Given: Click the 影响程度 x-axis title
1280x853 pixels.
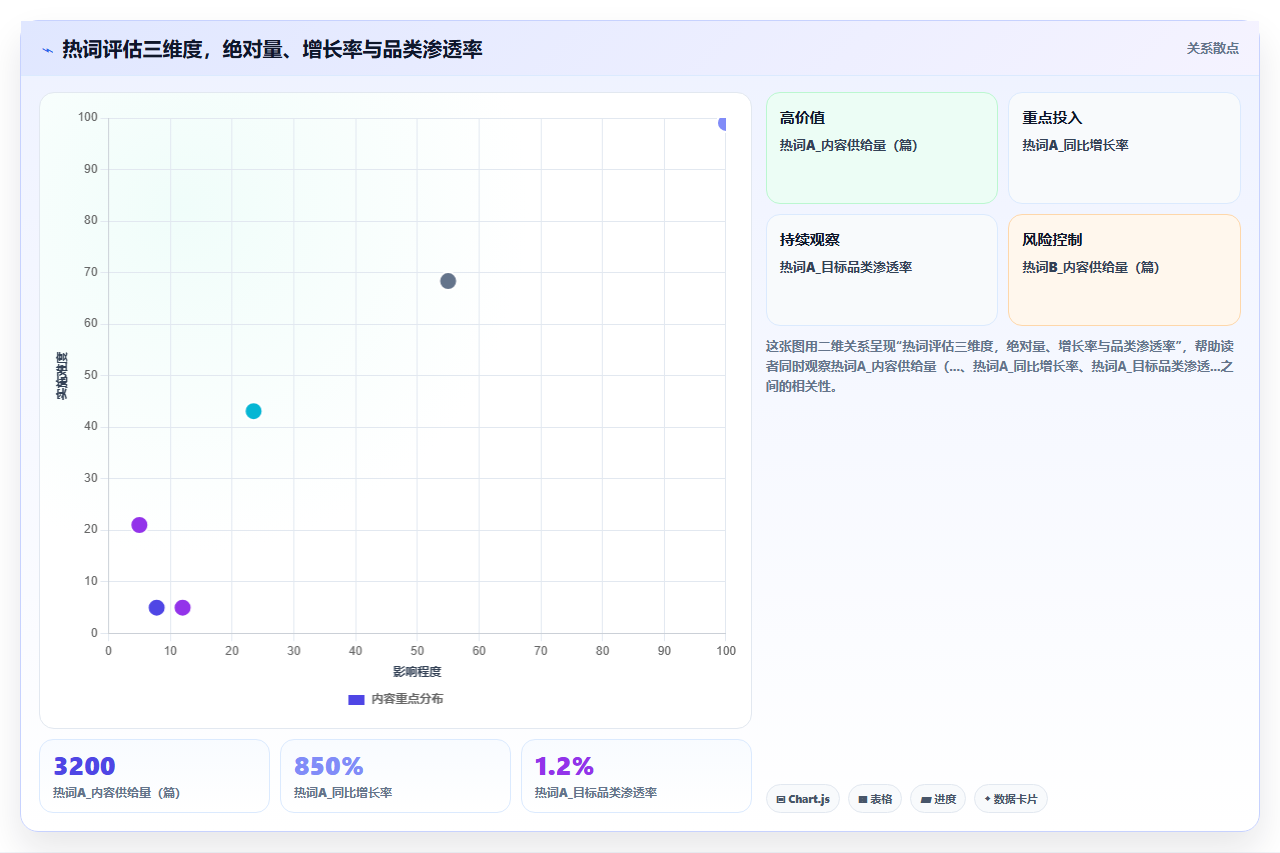Looking at the screenshot, I should point(417,671).
